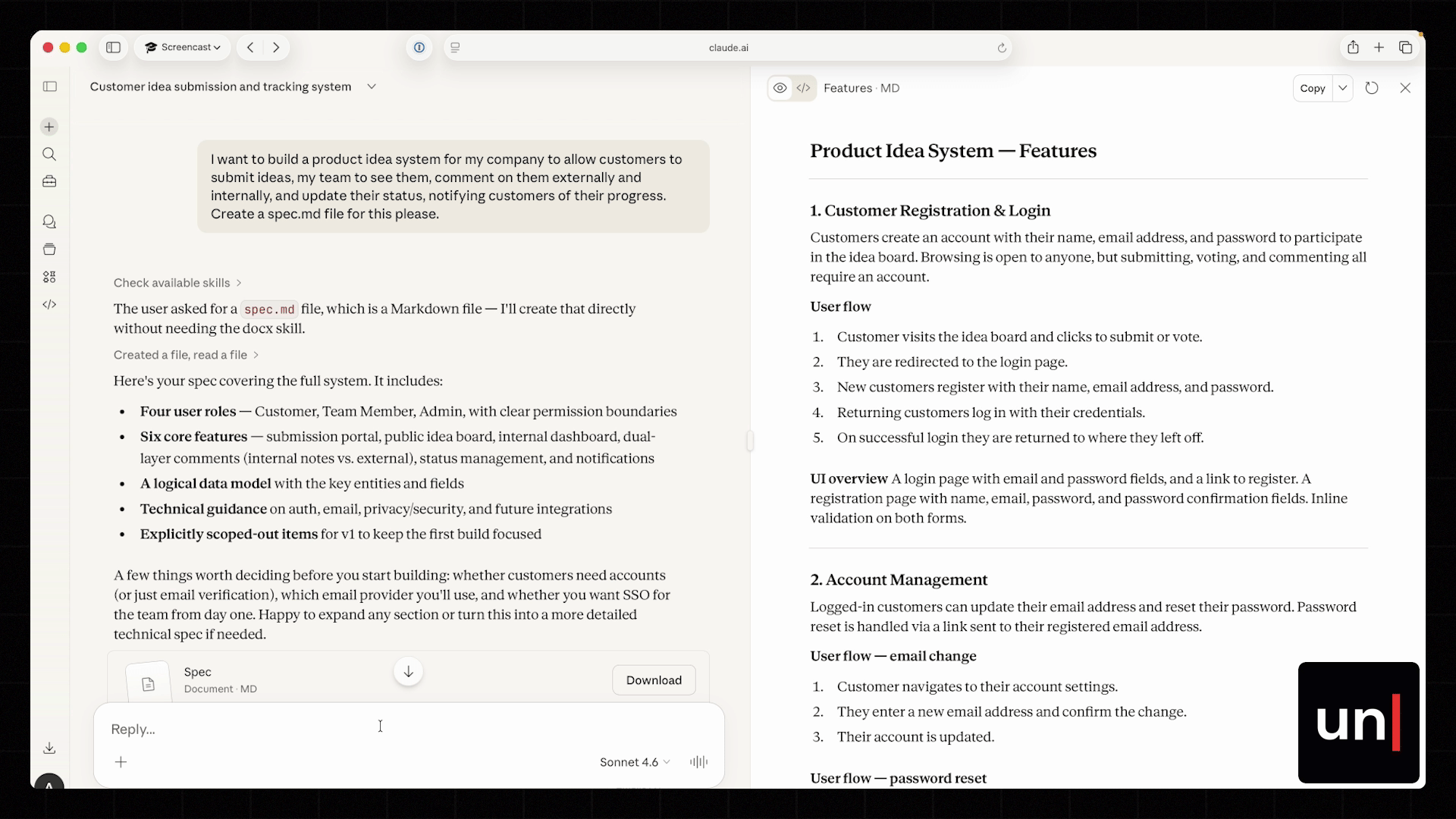Viewport: 1456px width, 819px height.
Task: Open user avatar at sidebar bottom
Action: click(49, 783)
